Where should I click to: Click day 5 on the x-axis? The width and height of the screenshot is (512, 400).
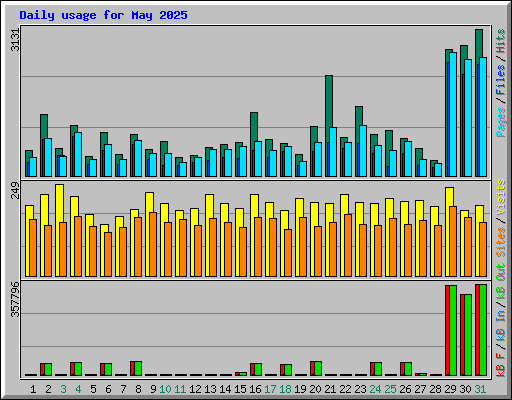(93, 389)
